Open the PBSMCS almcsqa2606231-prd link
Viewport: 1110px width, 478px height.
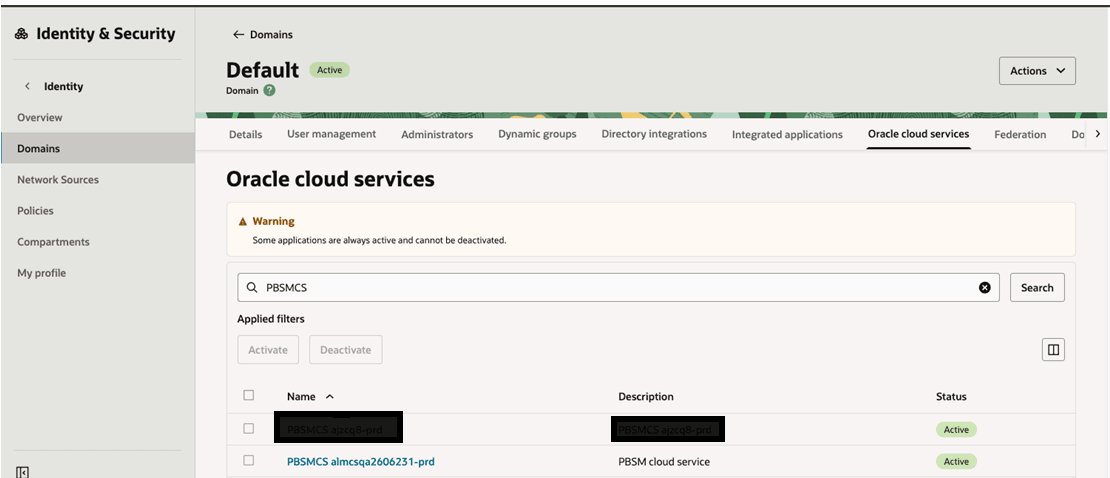[360, 462]
